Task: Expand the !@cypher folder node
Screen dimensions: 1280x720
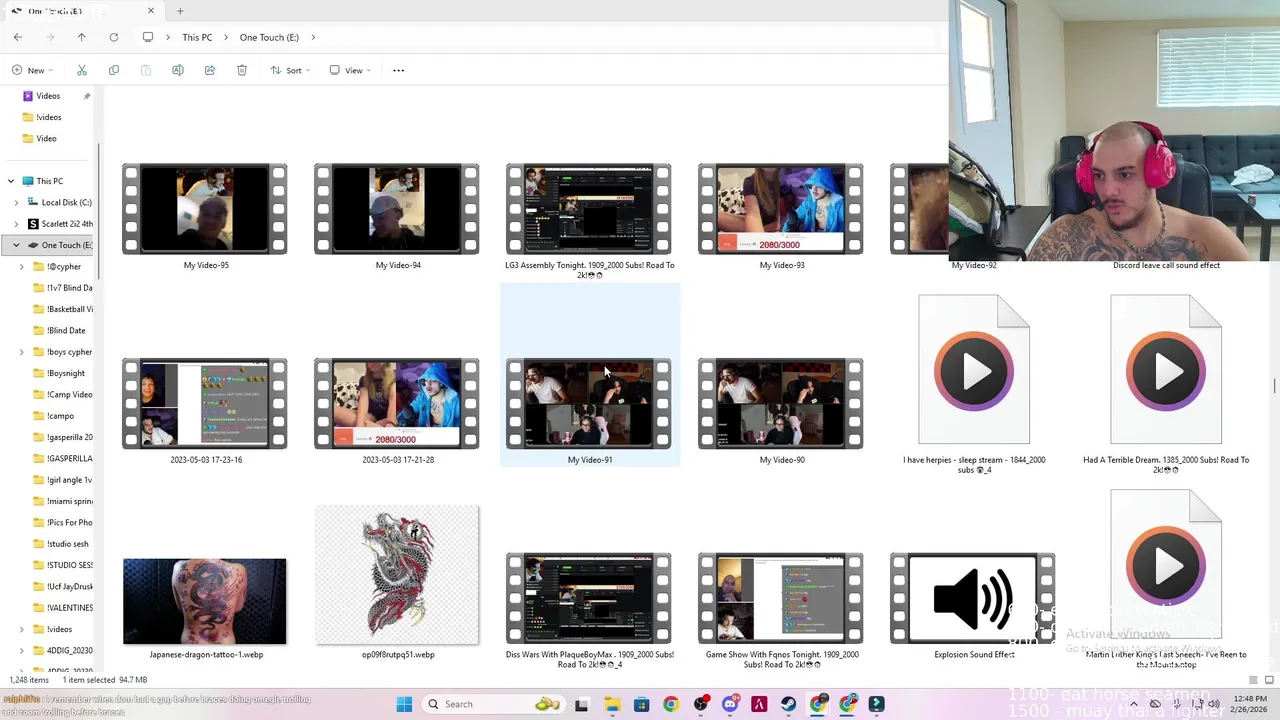Action: point(22,267)
